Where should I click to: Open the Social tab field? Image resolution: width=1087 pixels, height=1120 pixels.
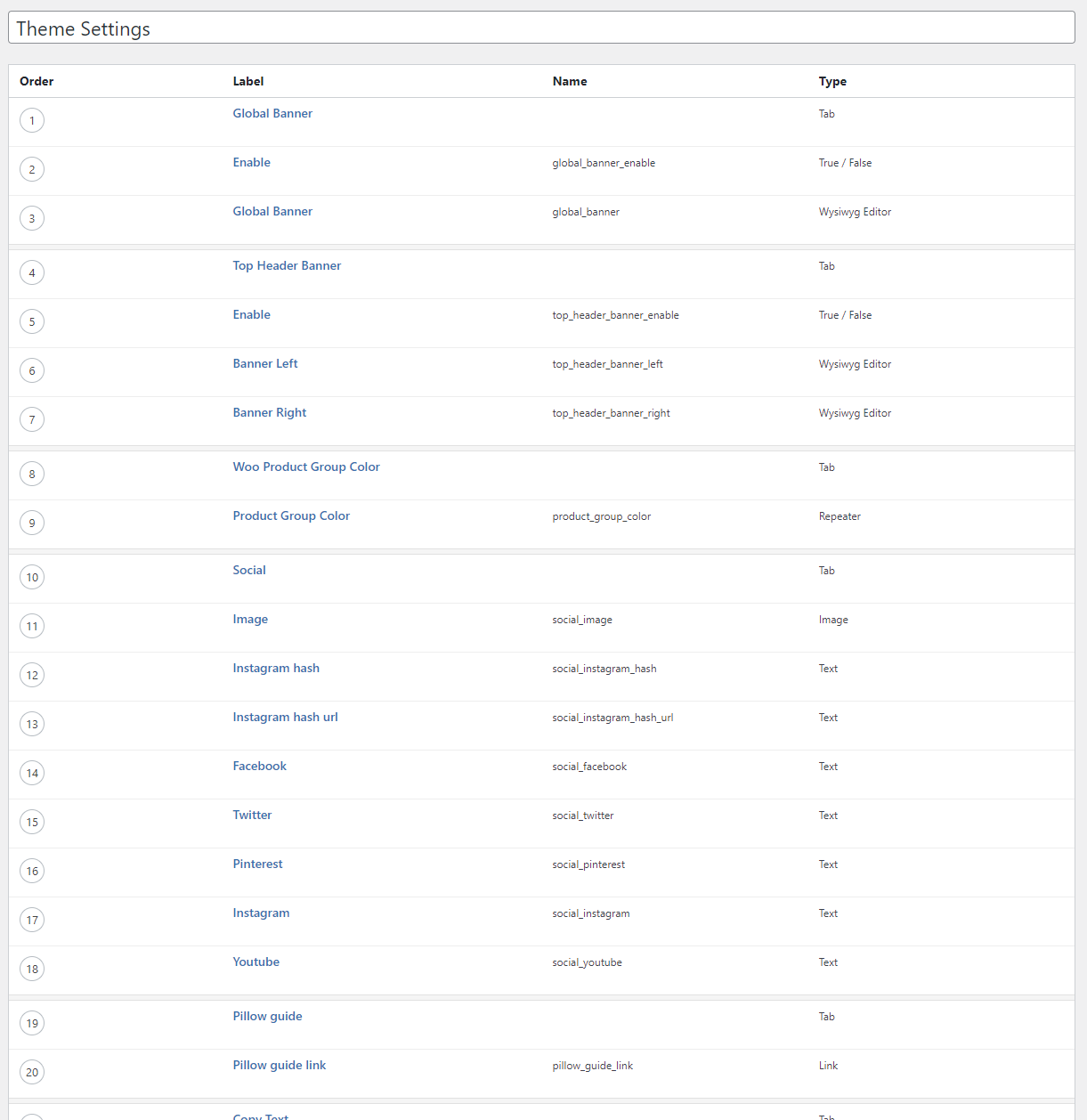[249, 570]
